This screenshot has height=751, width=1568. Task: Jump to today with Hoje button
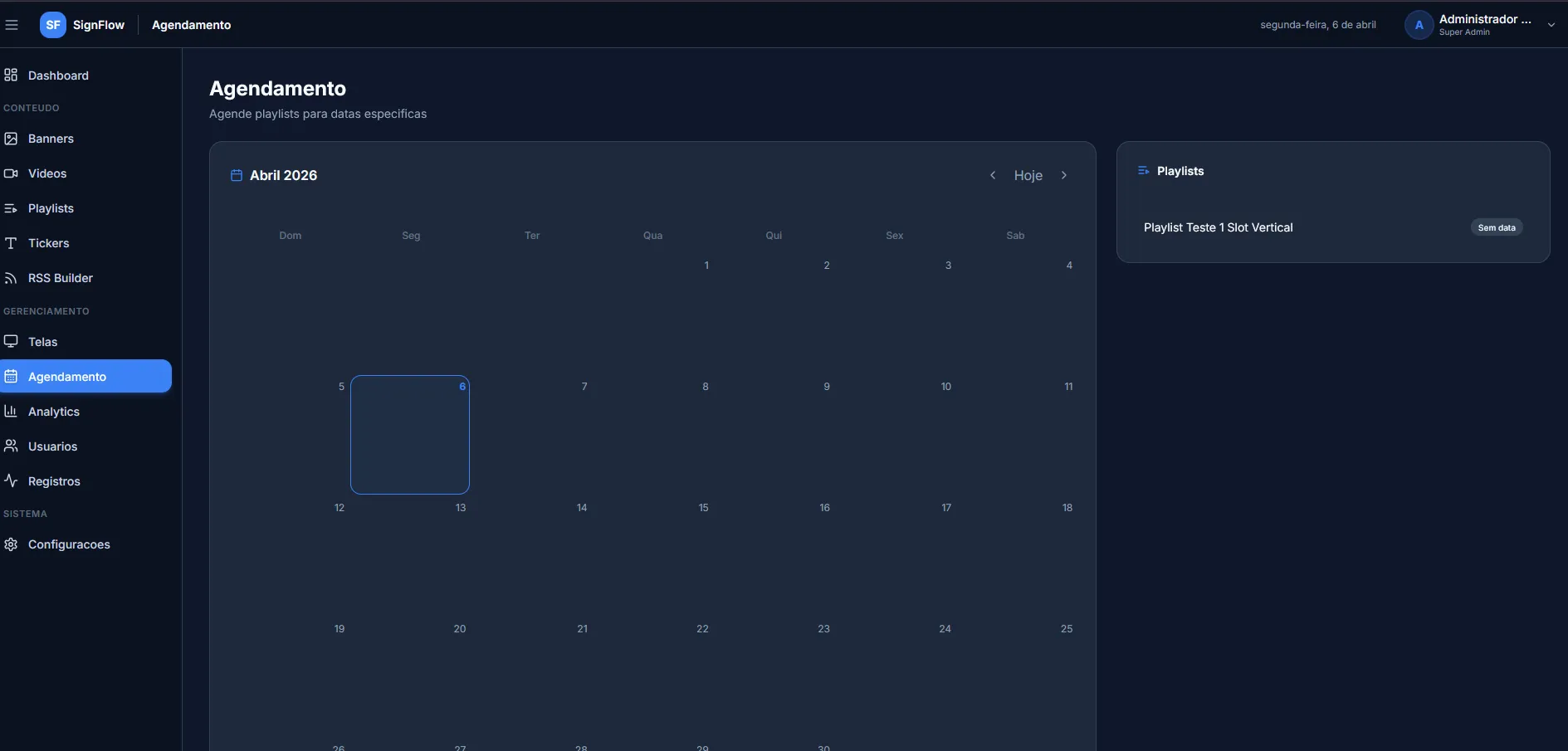click(x=1028, y=175)
